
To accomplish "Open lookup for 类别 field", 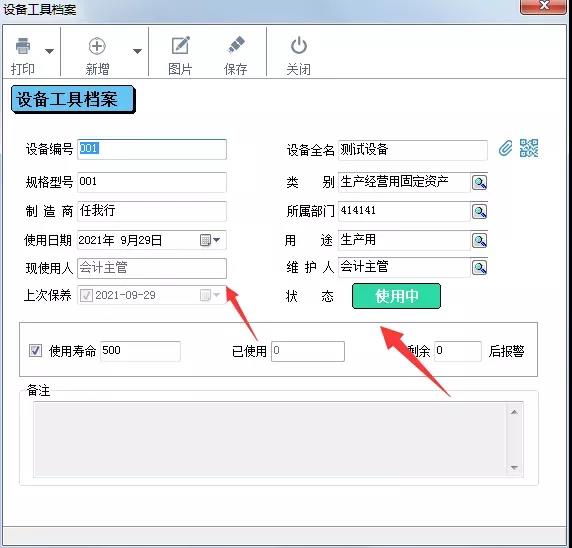I will (479, 182).
